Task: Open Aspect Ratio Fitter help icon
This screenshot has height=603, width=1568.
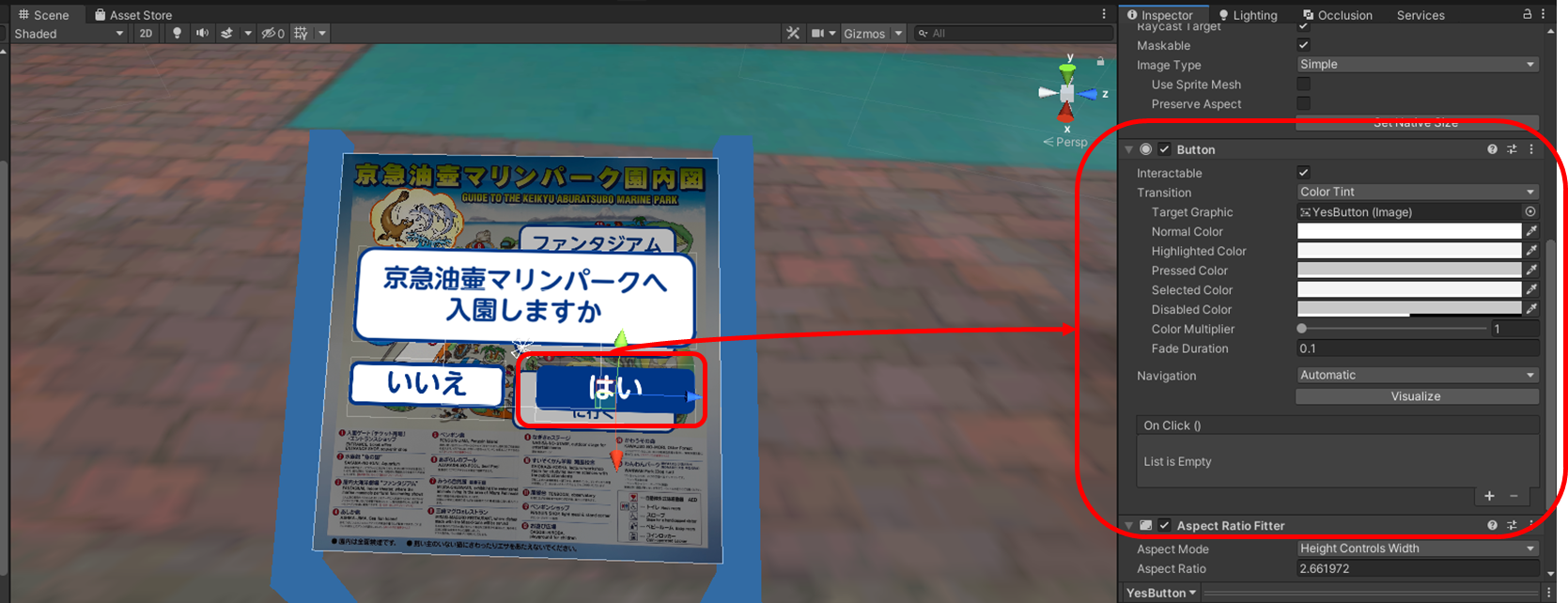Action: 1492,526
